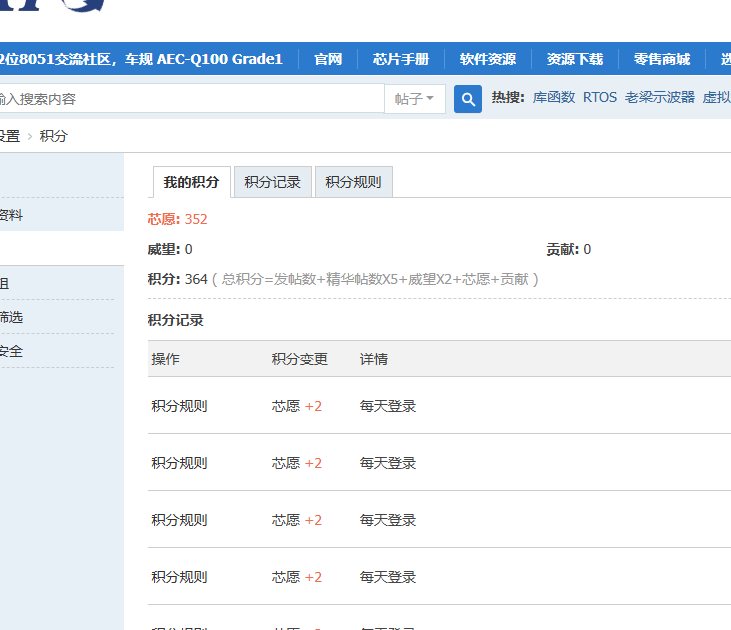Open the 资料 sidebar item
Viewport: 731px width, 630px height.
[x=10, y=215]
